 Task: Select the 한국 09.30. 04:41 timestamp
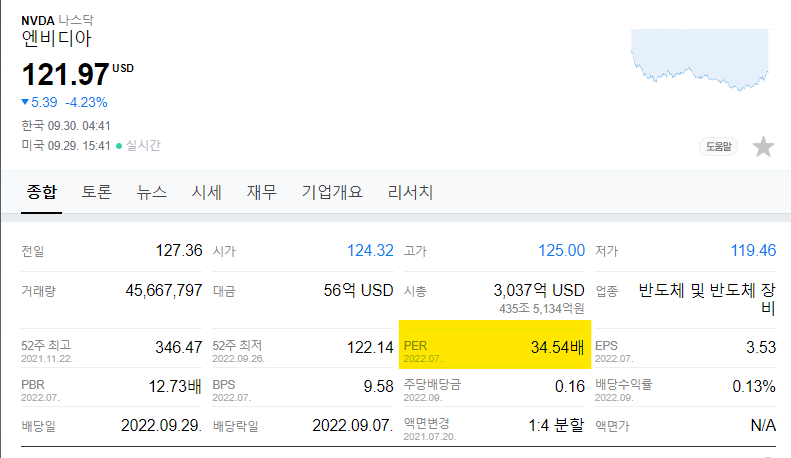coord(66,125)
